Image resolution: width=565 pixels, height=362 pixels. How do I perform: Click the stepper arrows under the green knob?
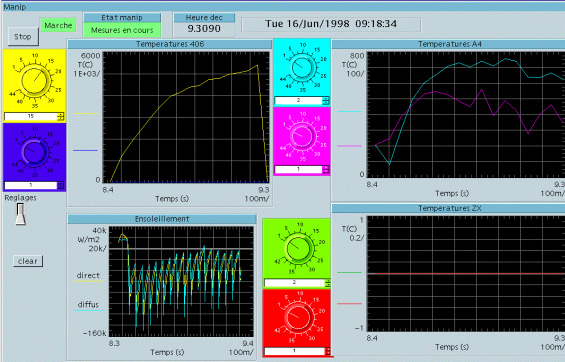tap(328, 283)
